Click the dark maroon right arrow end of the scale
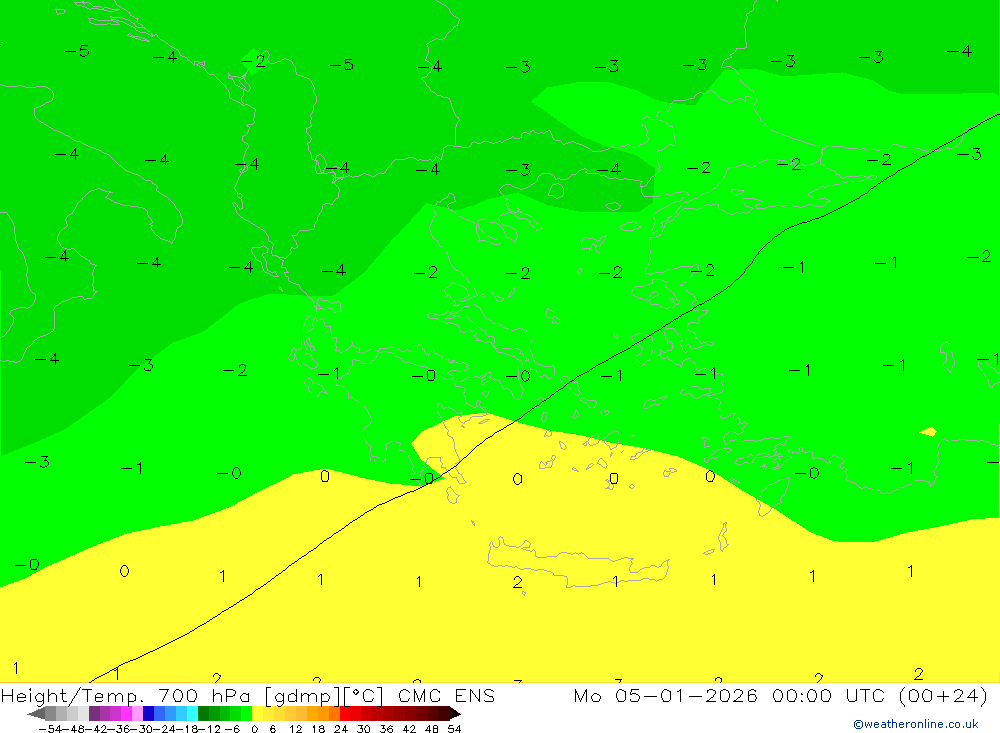The height and width of the screenshot is (733, 1000). coord(454,714)
